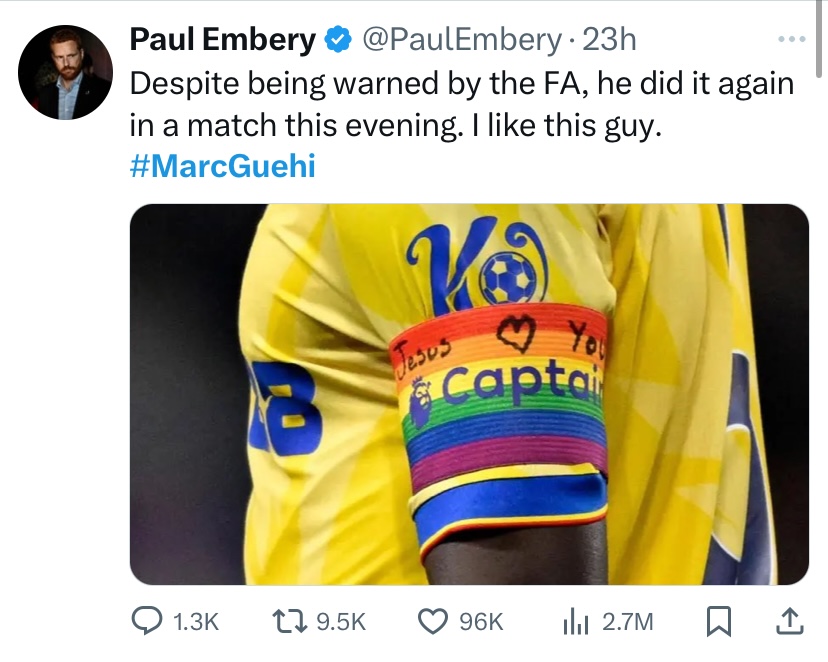This screenshot has height=662, width=828.
Task: Click the 96K likes count
Action: coord(481,621)
